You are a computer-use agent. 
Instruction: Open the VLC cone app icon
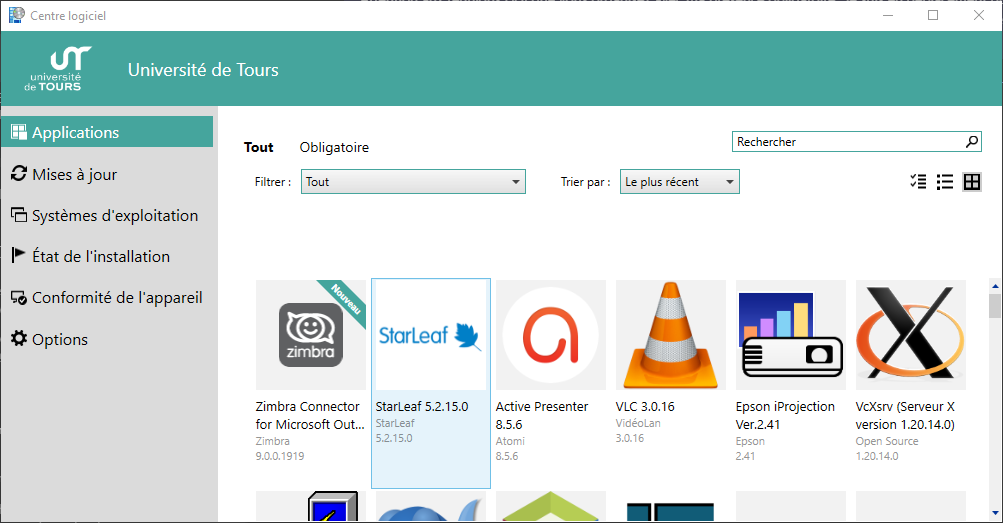671,335
